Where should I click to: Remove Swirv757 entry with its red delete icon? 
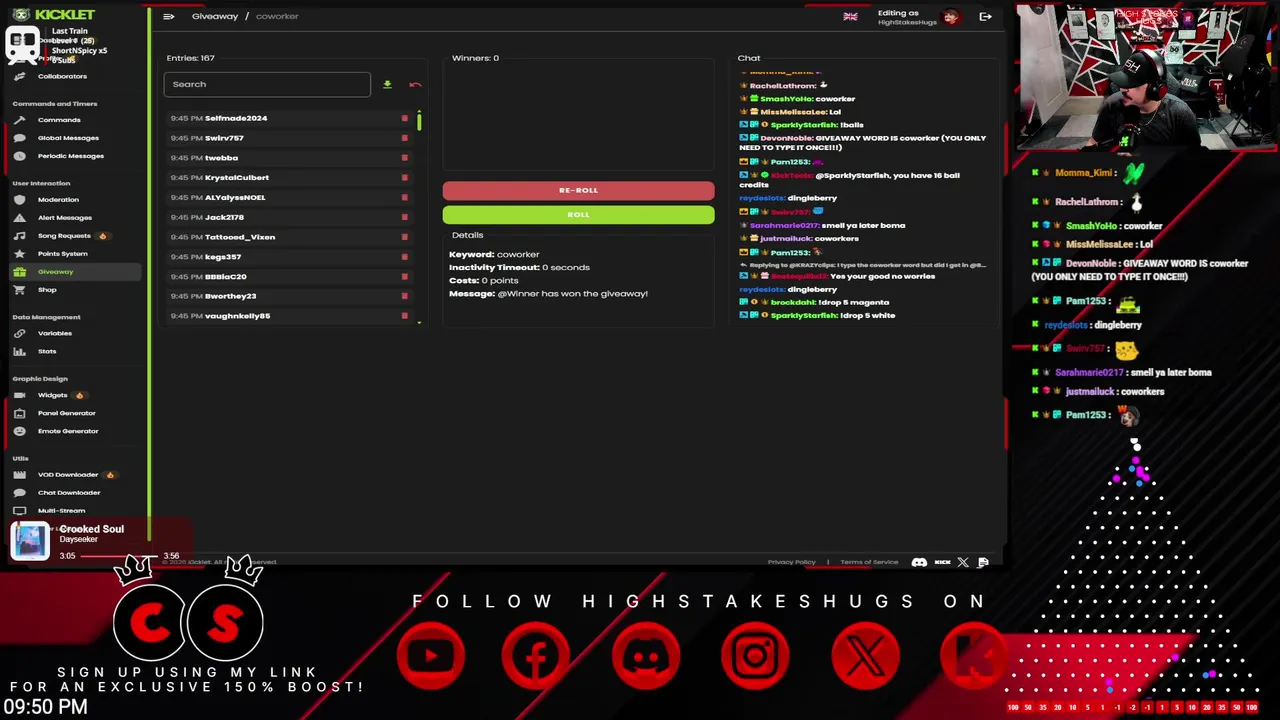tap(404, 138)
